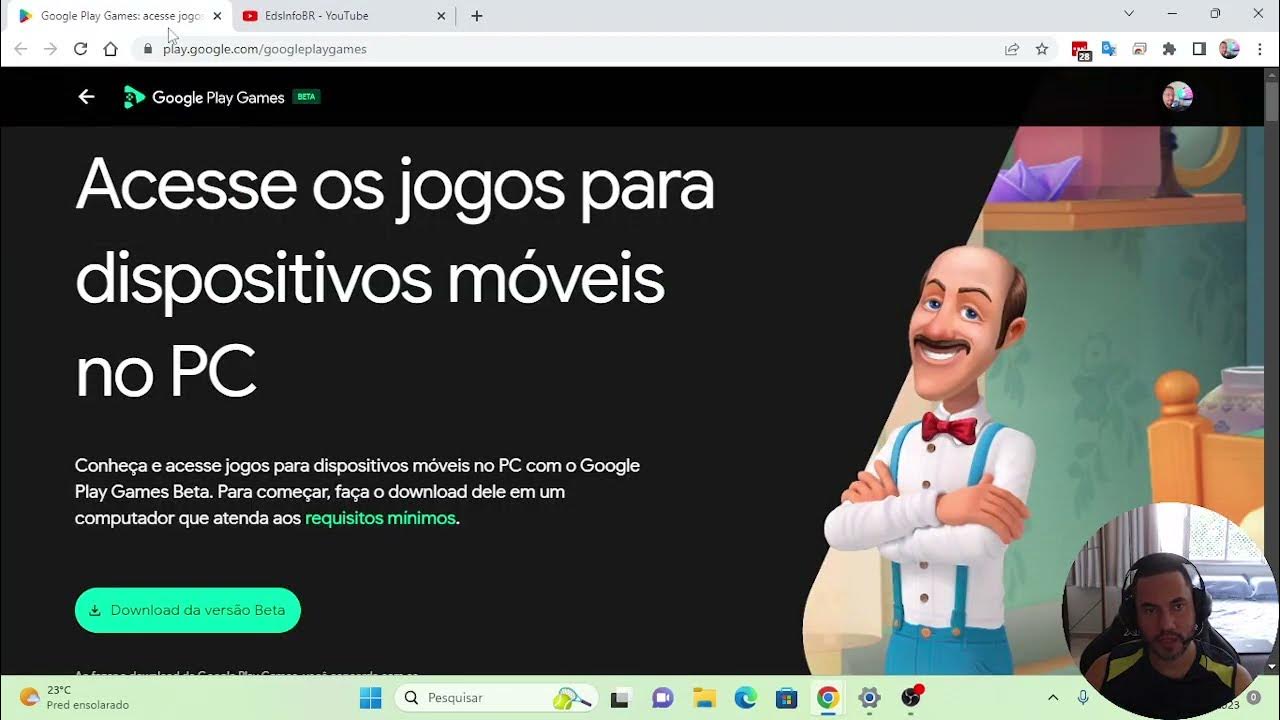The width and height of the screenshot is (1280, 720).
Task: Bookmark this page with the star
Action: pos(1042,49)
